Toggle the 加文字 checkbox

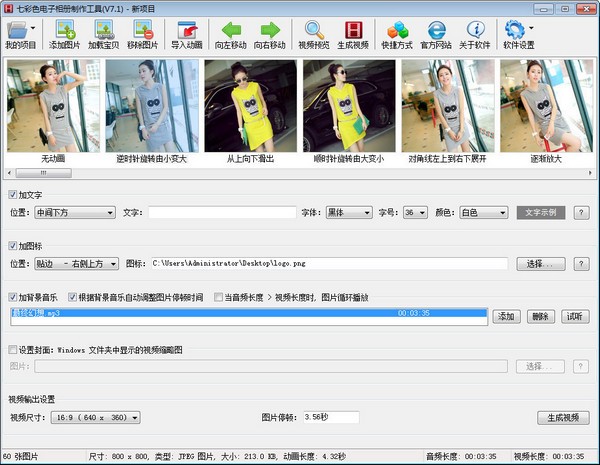(x=13, y=194)
